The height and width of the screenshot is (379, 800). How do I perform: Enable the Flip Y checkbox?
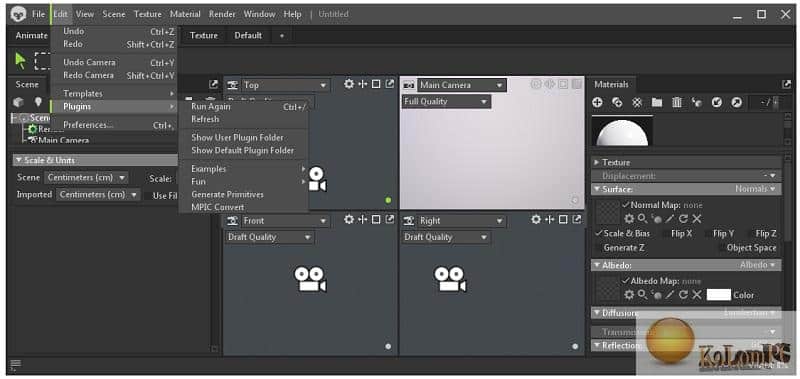[x=708, y=234]
